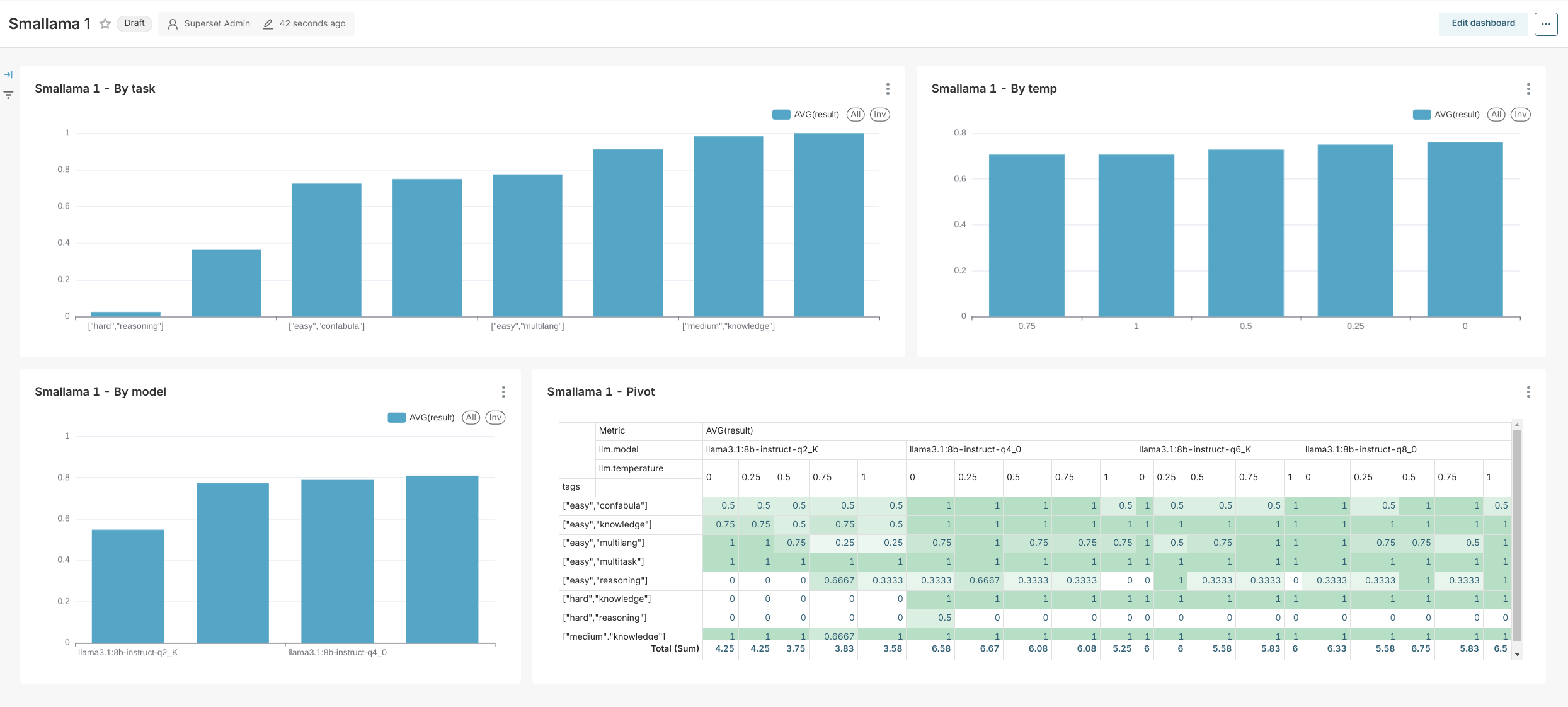Click All legend selector in By task chart
1568x707 pixels.
855,115
